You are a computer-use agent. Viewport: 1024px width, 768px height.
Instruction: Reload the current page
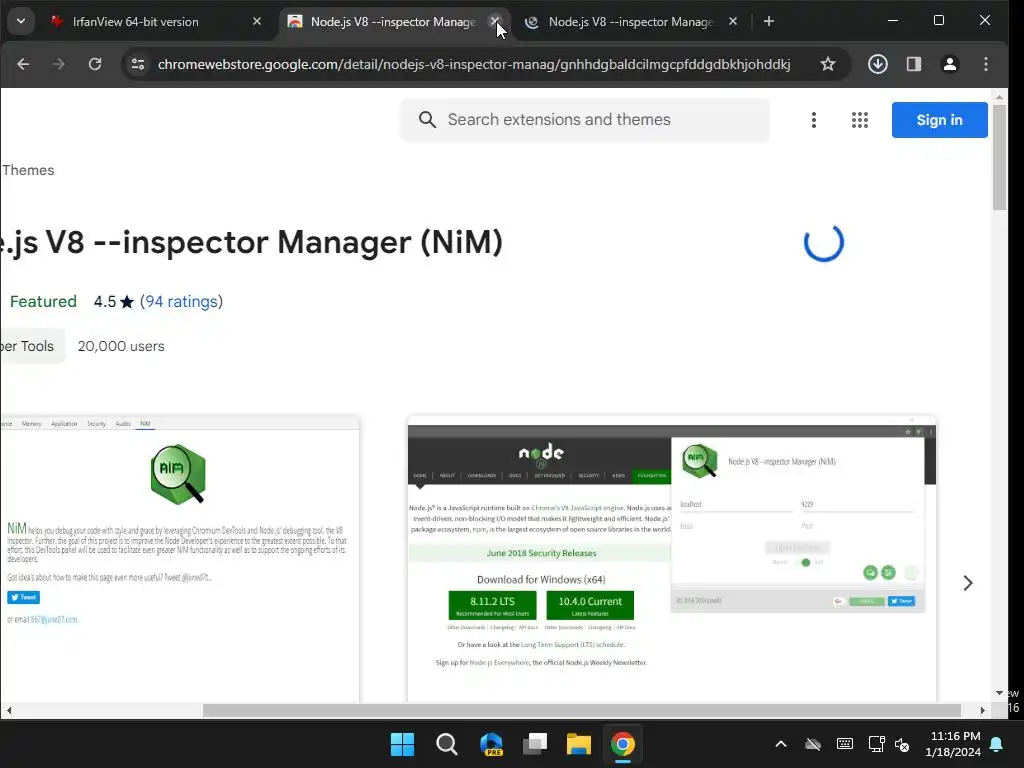pyautogui.click(x=95, y=64)
